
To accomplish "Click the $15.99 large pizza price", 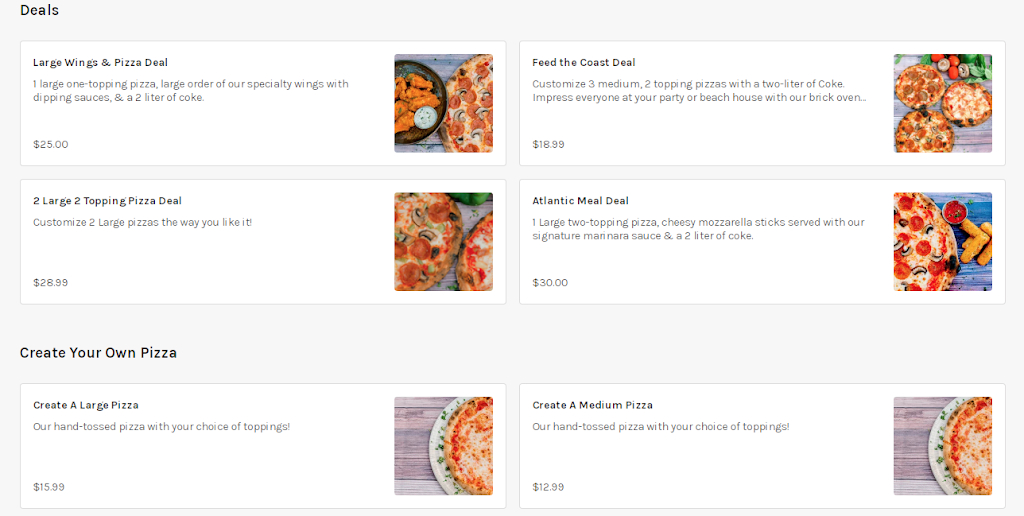I will point(48,487).
